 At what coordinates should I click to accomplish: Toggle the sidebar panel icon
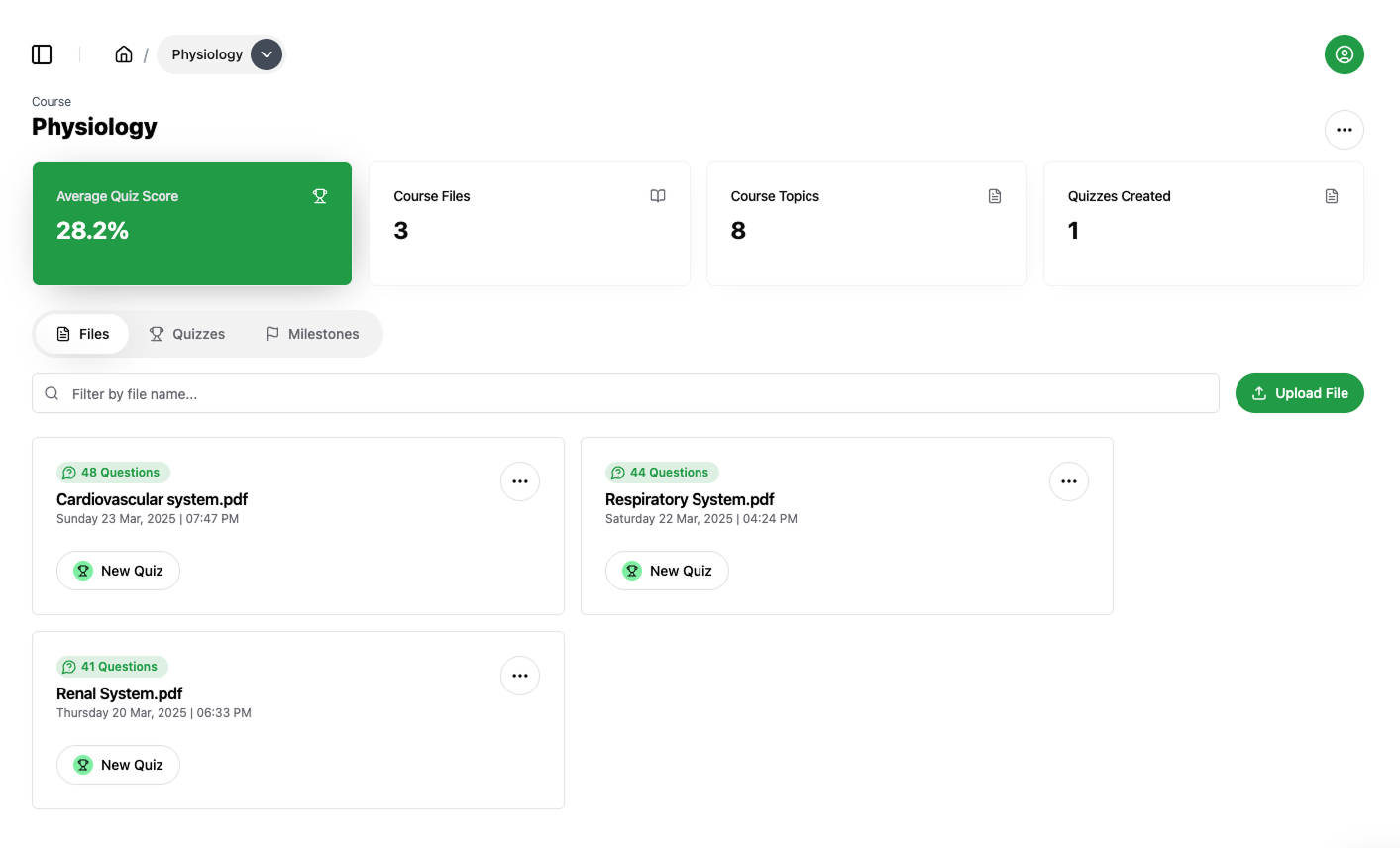point(42,54)
